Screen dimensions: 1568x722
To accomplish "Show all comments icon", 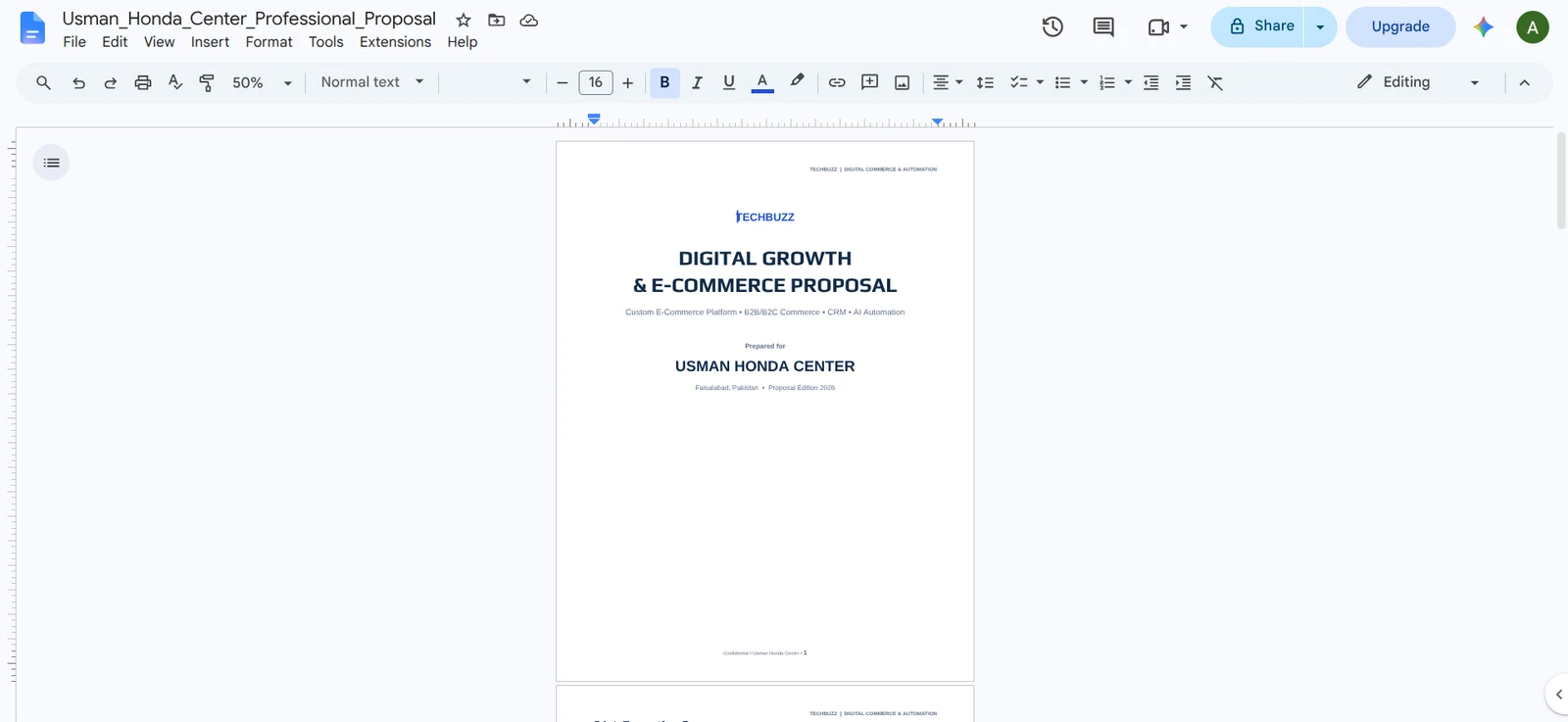I will 1103,26.
